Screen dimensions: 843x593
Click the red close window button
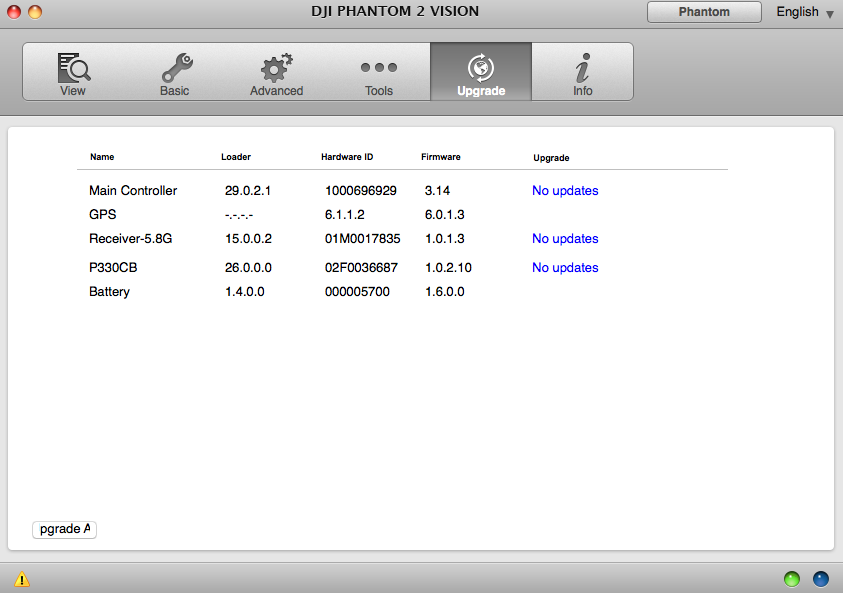coord(14,12)
